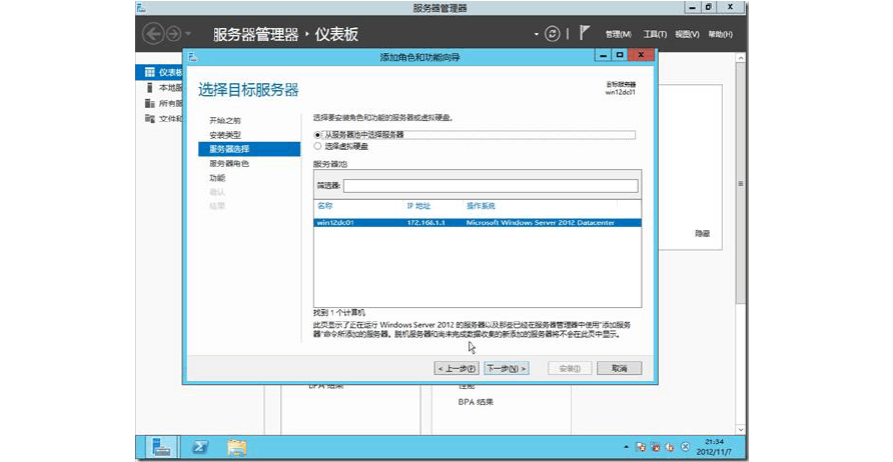
Task: Show hidden system tray icons arrow
Action: [x=625, y=447]
